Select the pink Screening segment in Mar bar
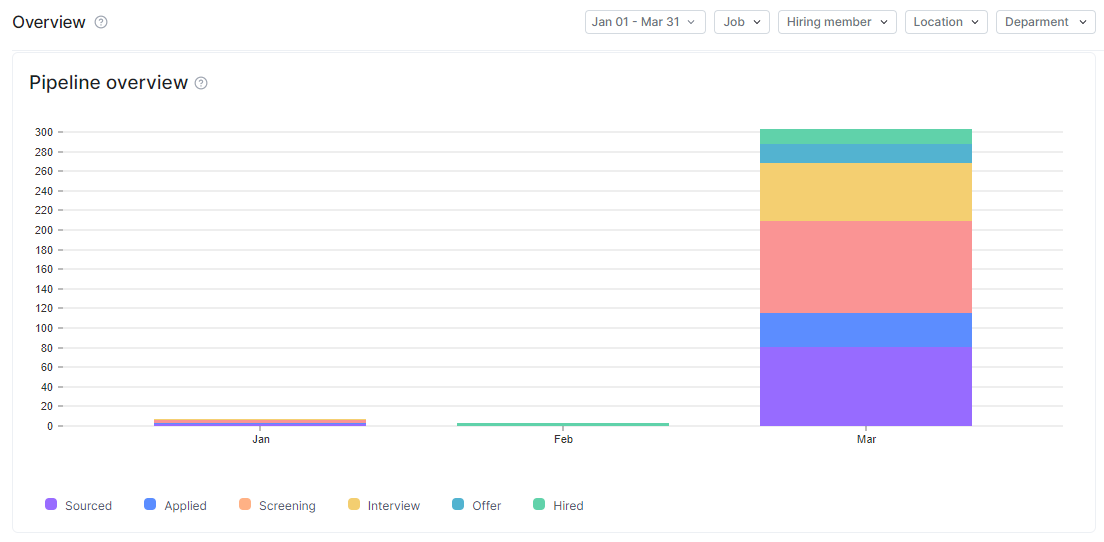The width and height of the screenshot is (1104, 542). pyautogui.click(x=866, y=267)
